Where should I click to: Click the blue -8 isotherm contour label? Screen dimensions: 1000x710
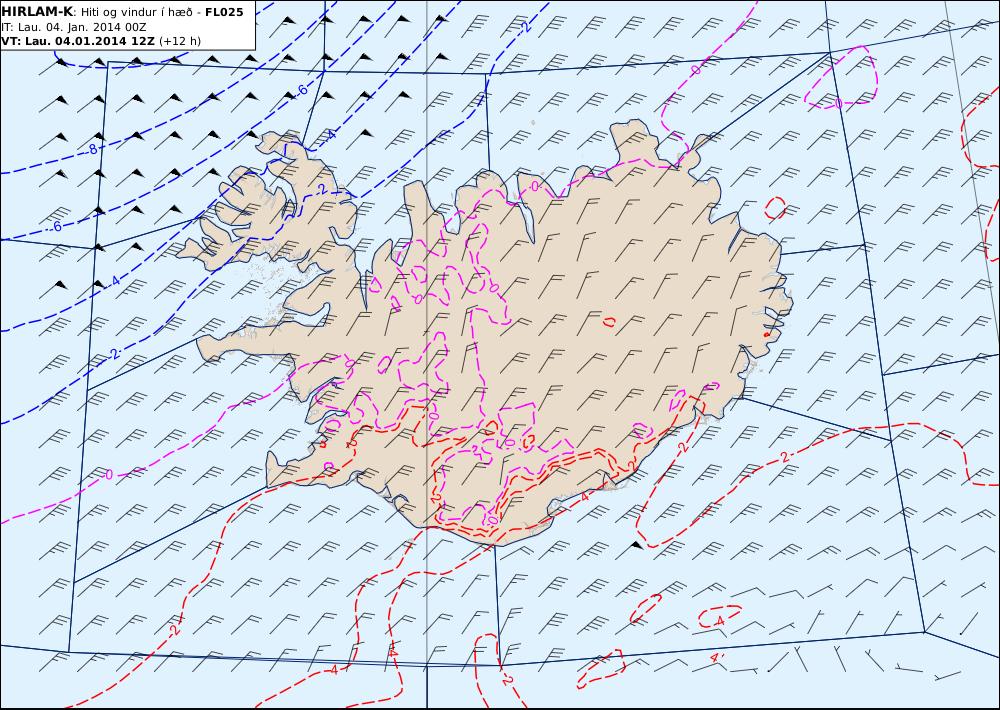(x=91, y=149)
